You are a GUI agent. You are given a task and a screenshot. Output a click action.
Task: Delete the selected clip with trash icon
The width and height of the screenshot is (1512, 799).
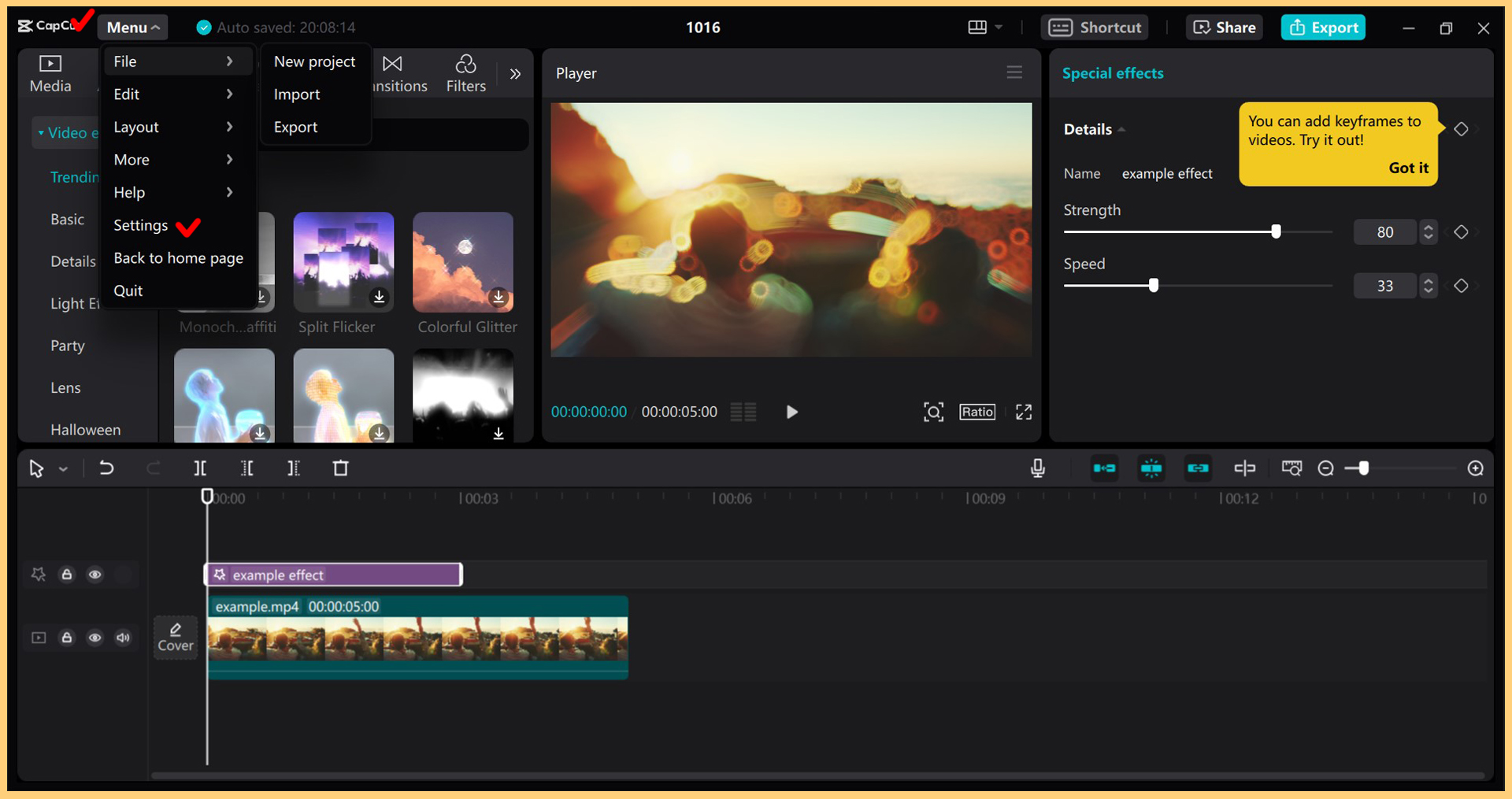point(340,468)
